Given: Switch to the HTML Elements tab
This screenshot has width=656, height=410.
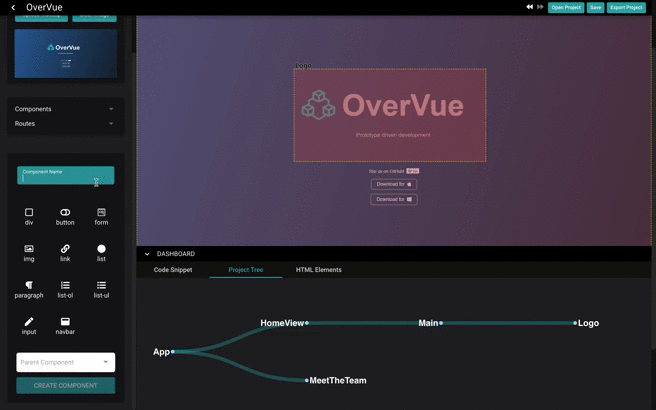Looking at the screenshot, I should click(318, 270).
